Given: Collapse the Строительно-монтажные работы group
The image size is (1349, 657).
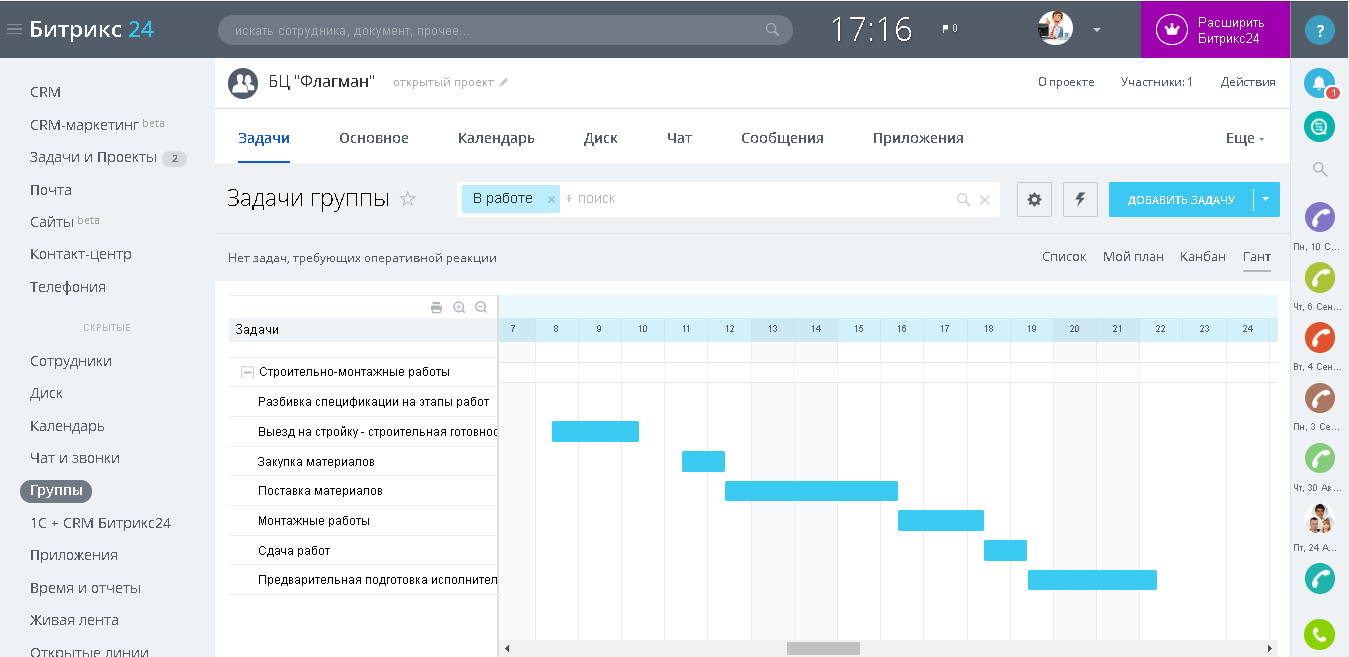Looking at the screenshot, I should [x=246, y=372].
